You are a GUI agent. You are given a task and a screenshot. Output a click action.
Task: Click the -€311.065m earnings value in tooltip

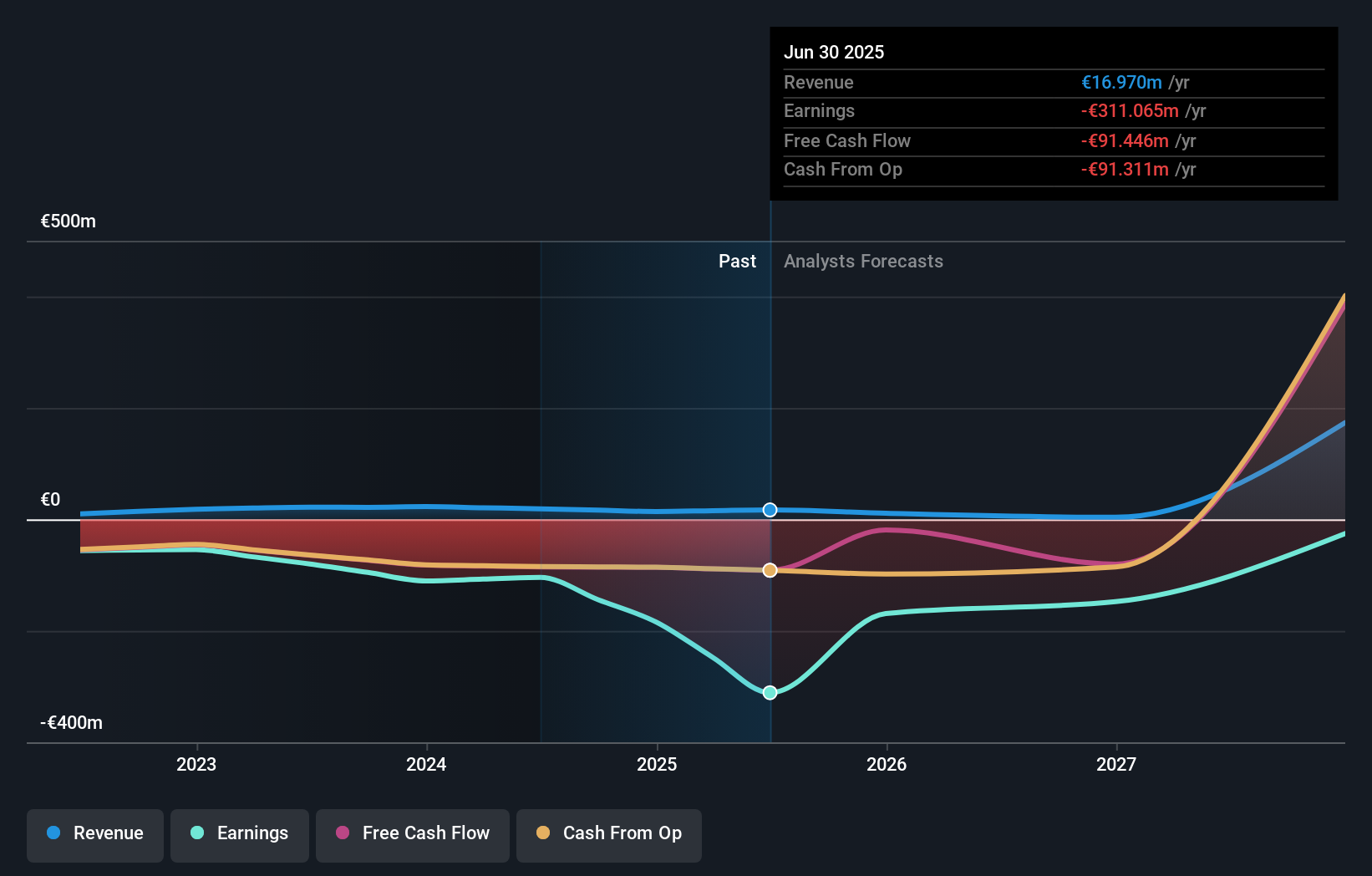pyautogui.click(x=1130, y=111)
